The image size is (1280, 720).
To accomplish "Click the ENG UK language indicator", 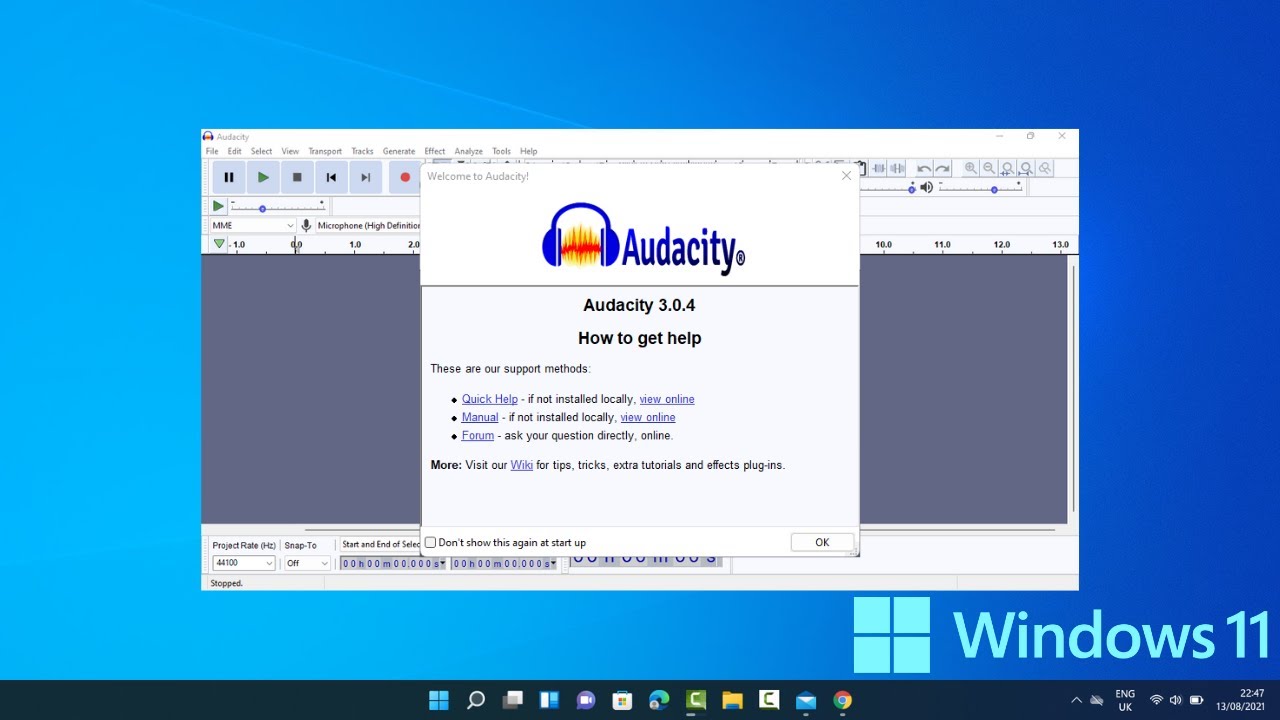I will 1125,700.
